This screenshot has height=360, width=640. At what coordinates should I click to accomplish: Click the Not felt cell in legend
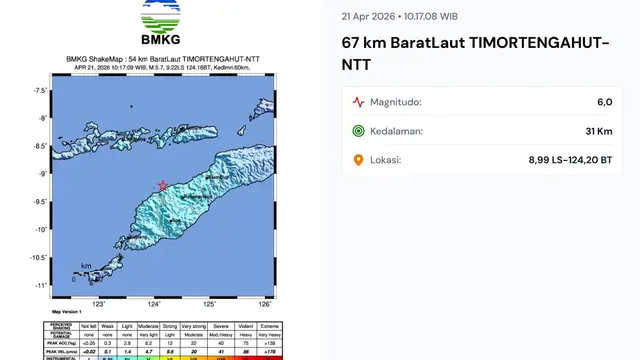coord(89,326)
